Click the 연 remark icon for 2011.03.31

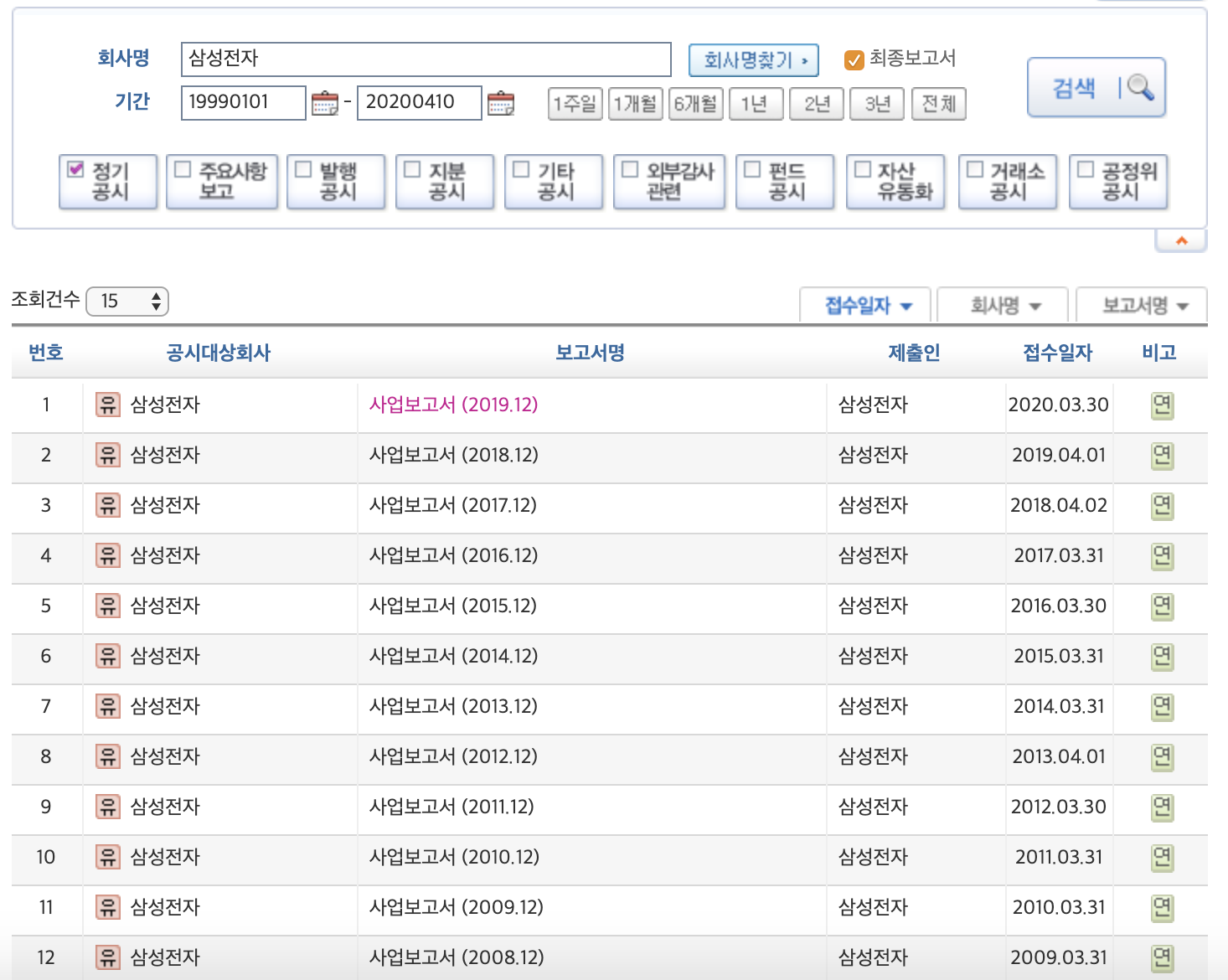[x=1162, y=858]
